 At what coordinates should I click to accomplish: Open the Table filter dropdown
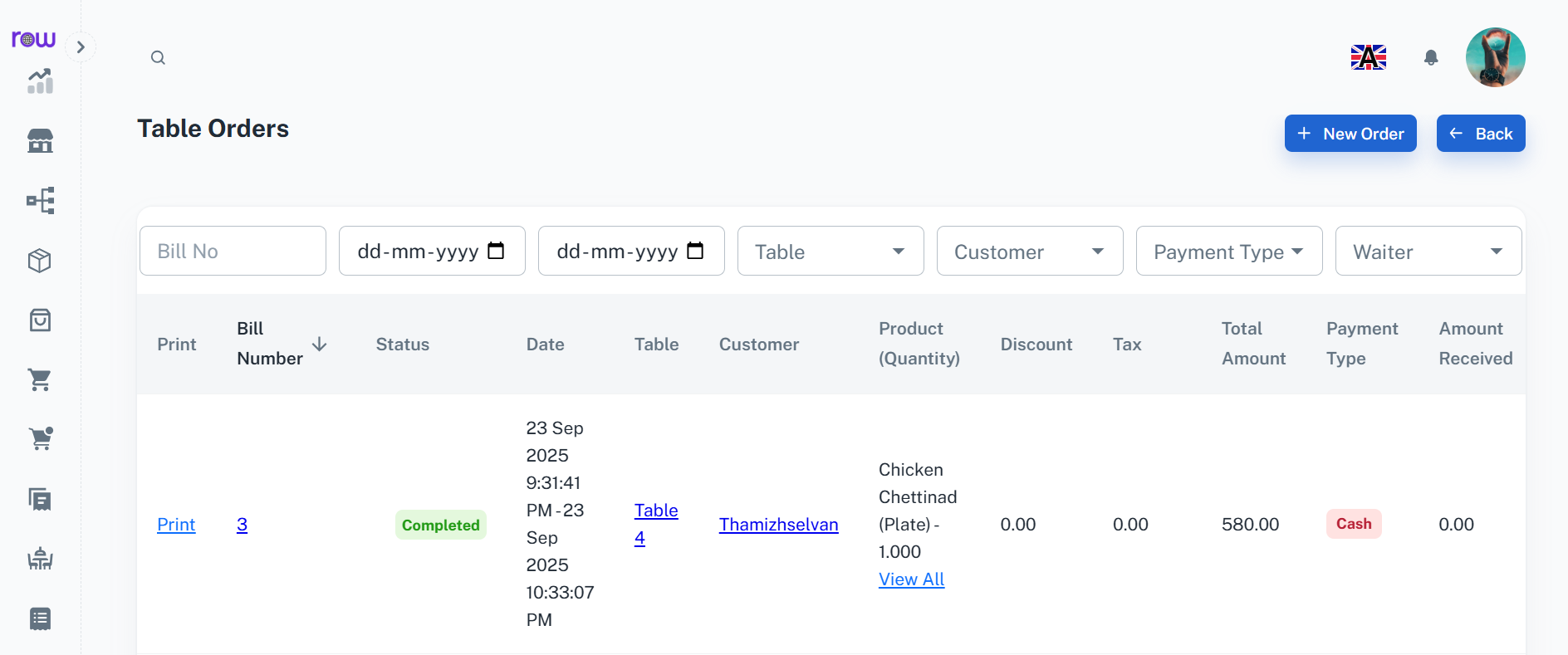click(830, 252)
